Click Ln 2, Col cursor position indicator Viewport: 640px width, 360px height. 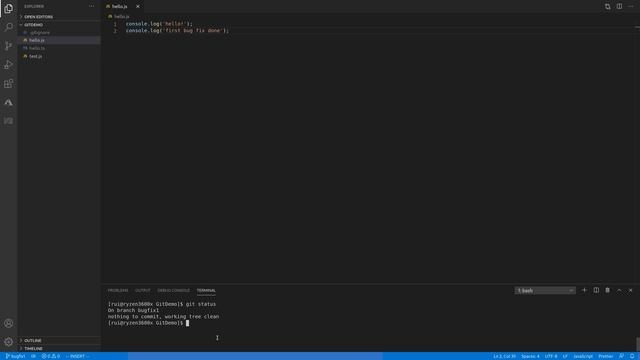[x=504, y=356]
